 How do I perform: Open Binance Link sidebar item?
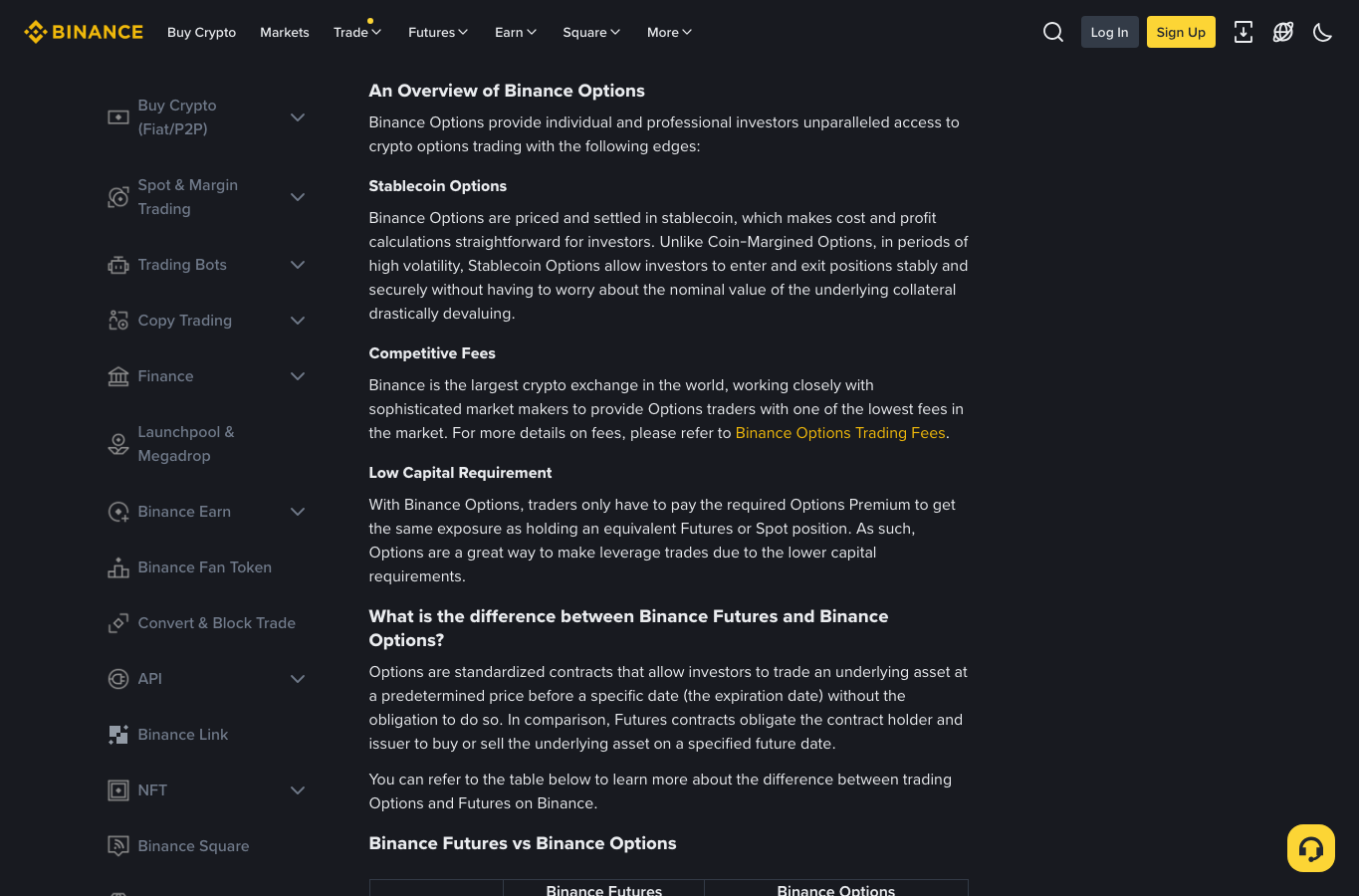click(183, 735)
